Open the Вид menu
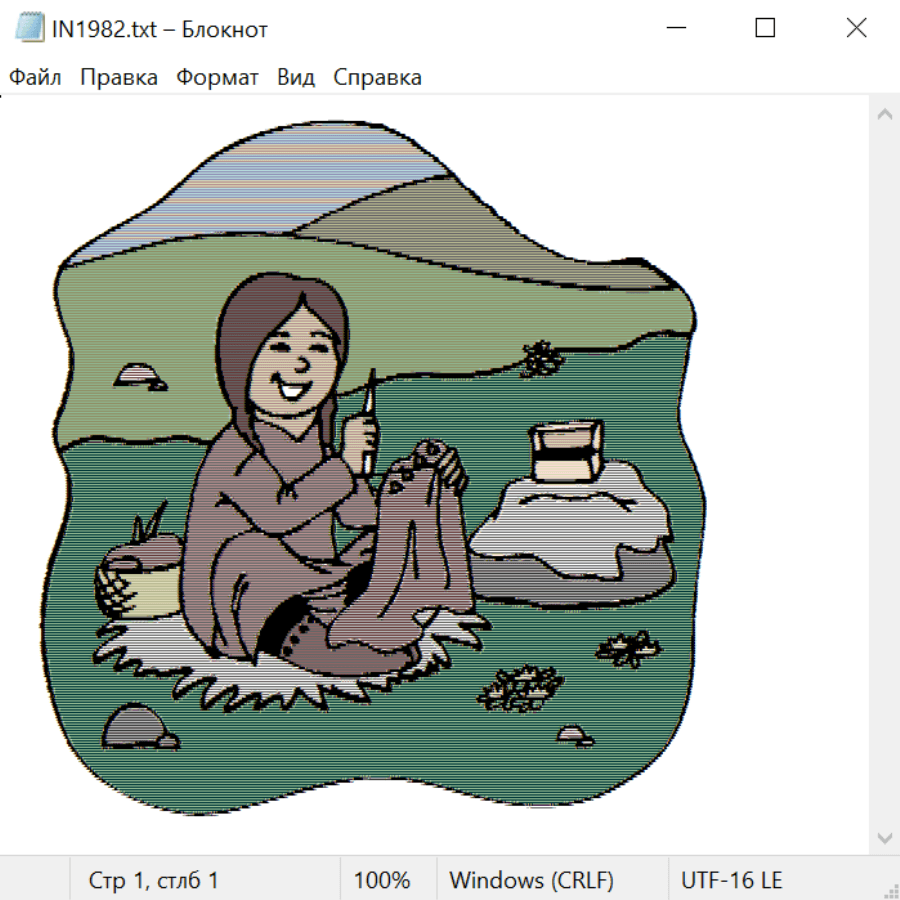This screenshot has width=900, height=900. tap(295, 78)
